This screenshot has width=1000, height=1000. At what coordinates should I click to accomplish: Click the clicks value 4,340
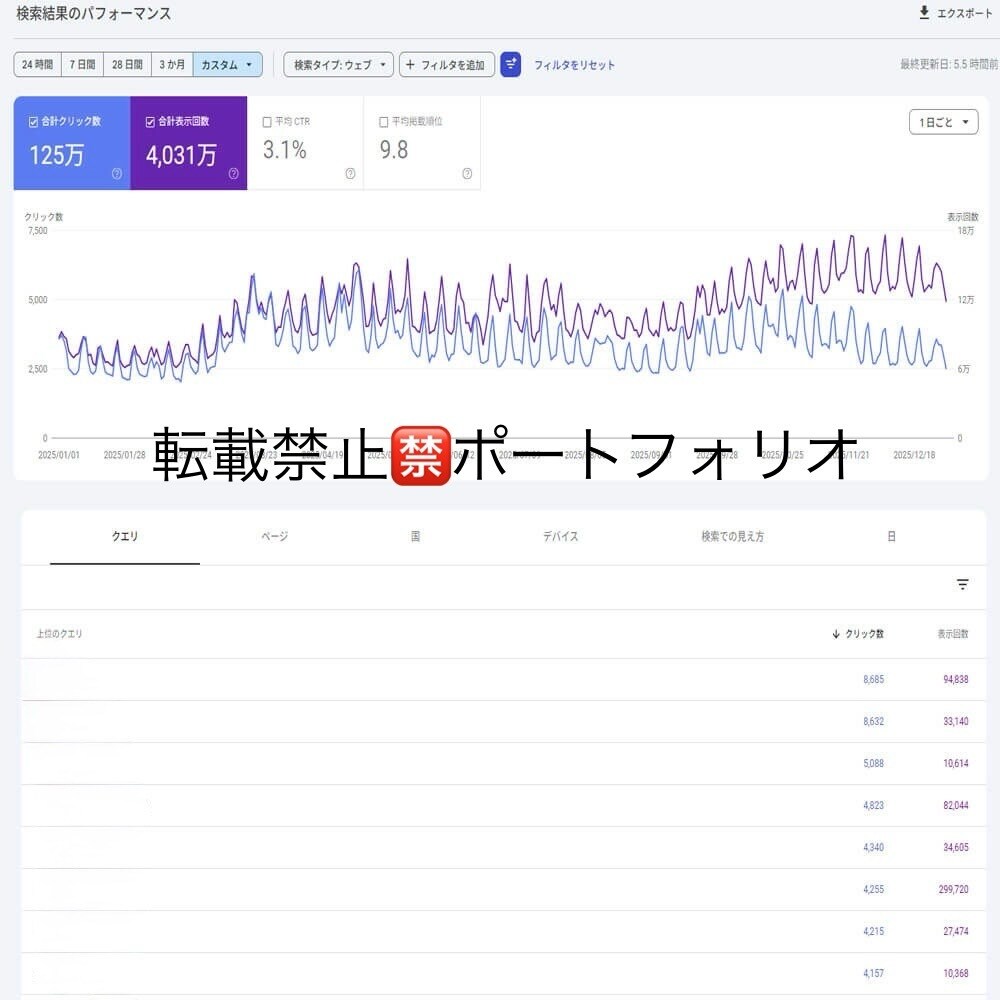click(x=874, y=847)
